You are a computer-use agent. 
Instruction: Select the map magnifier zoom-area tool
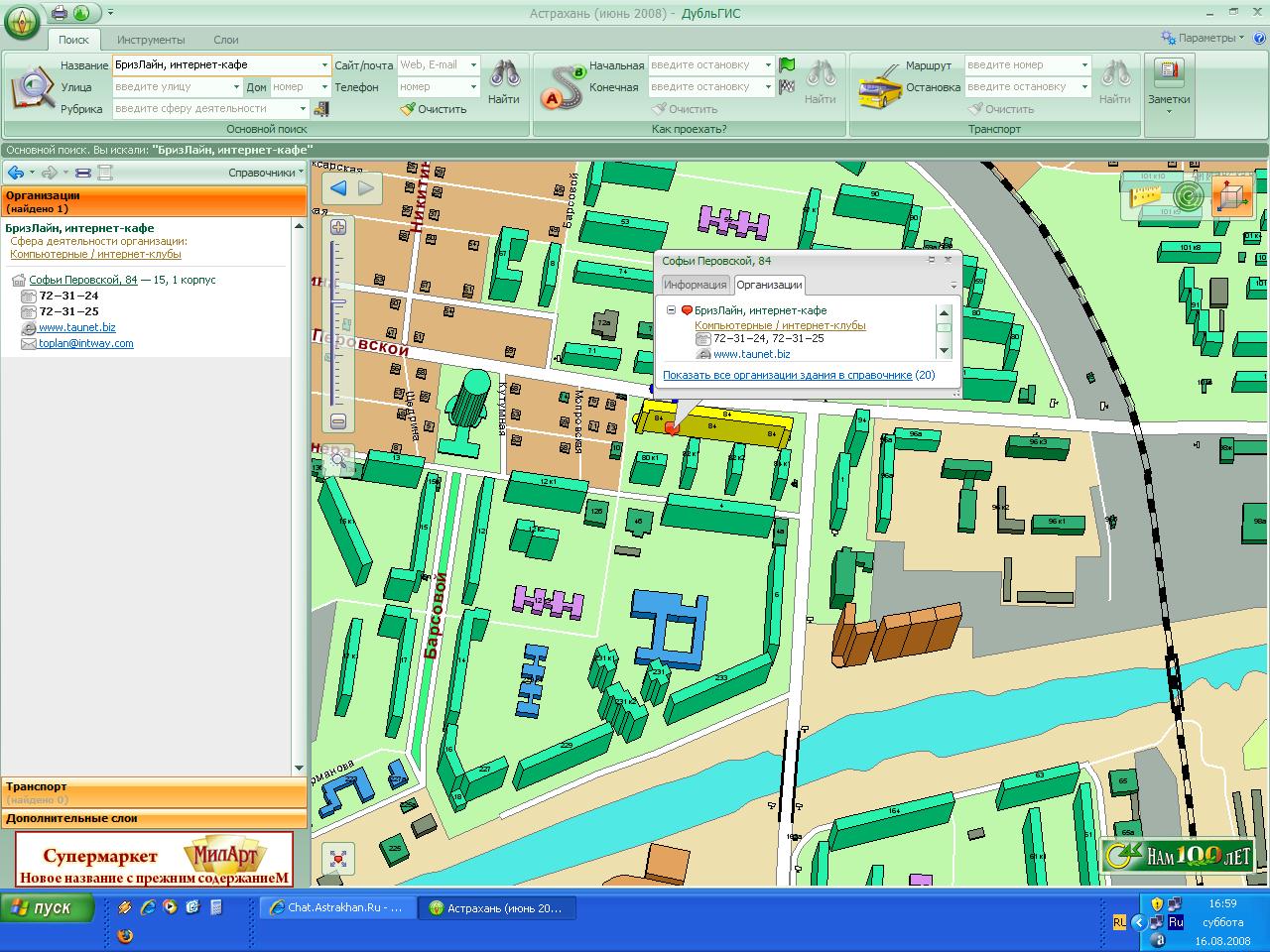(x=339, y=460)
